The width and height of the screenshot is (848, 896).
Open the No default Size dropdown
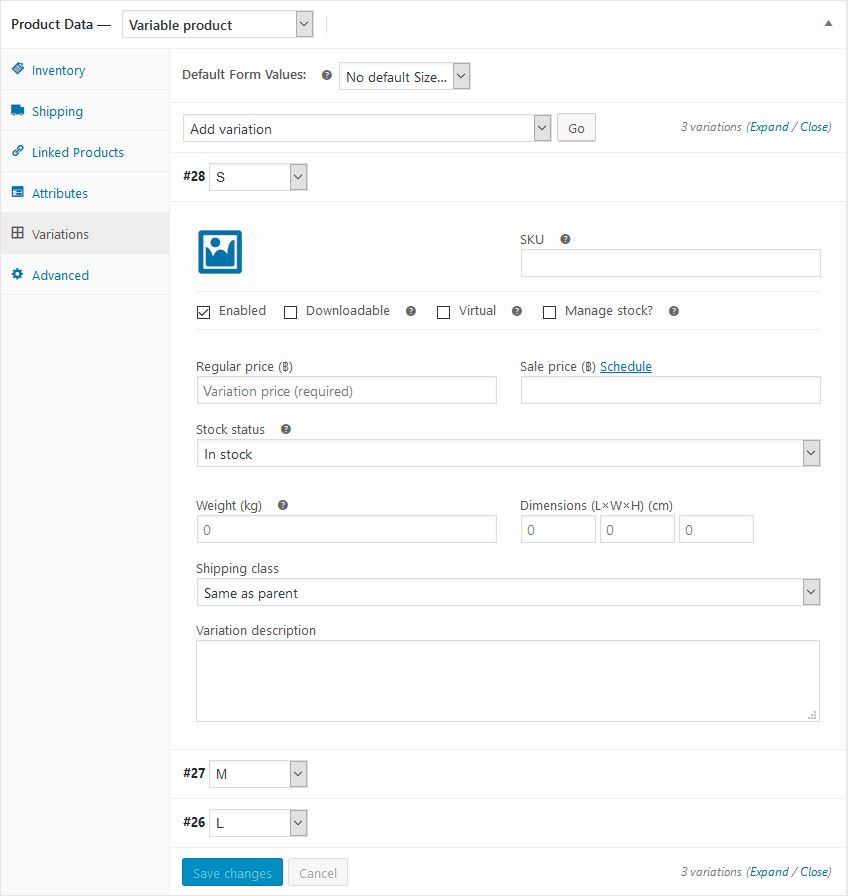405,77
